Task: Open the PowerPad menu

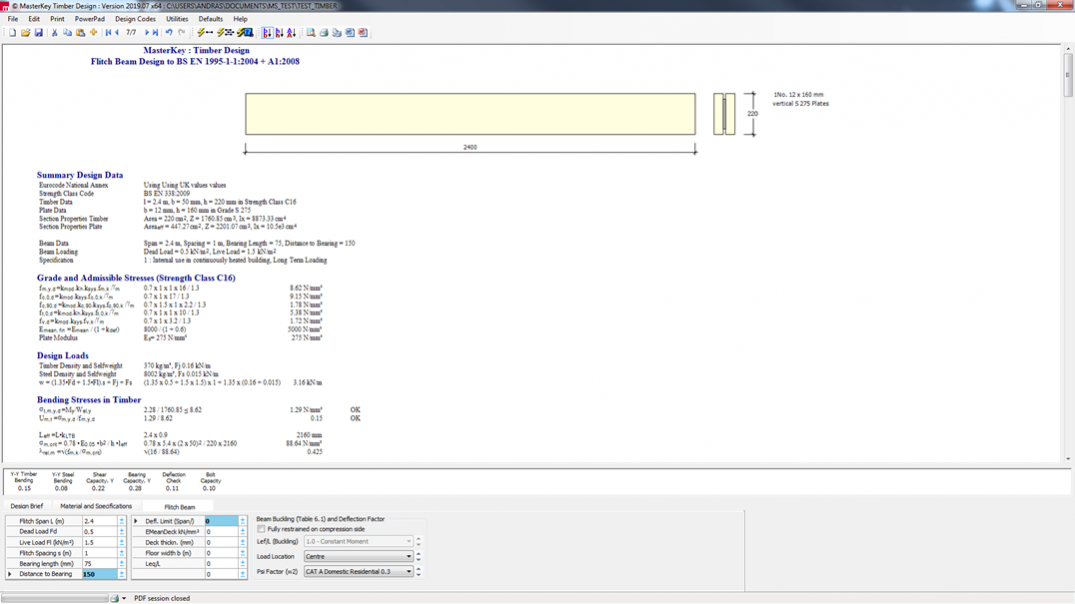Action: coord(90,19)
